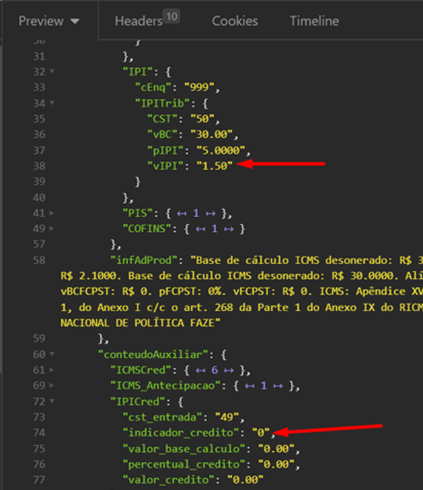Click the "cEnq" key

153,87
